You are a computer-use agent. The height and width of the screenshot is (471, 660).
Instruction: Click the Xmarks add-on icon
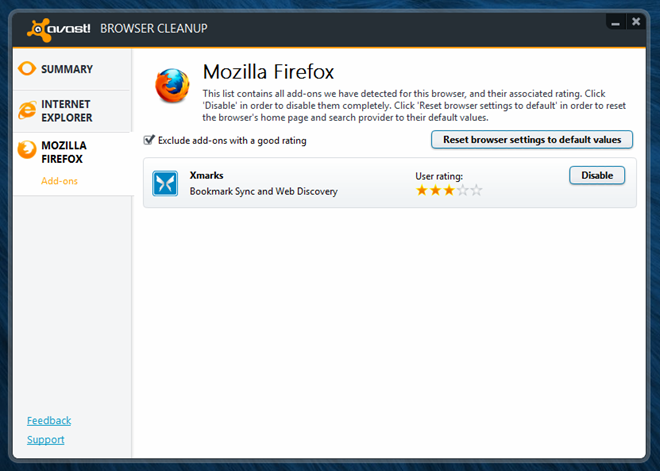point(165,184)
